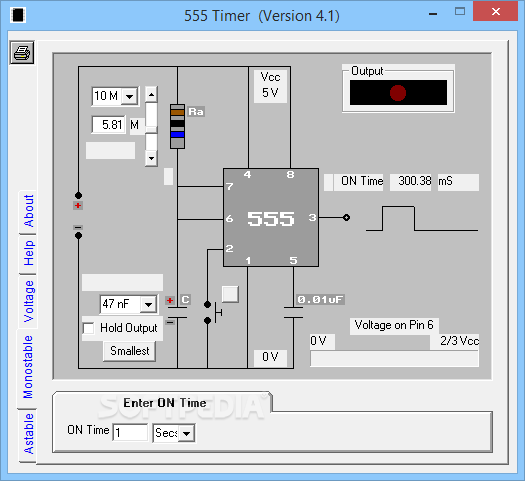Viewport: 525px width, 481px height.
Task: Click the capacitor C symbol
Action: (x=177, y=312)
